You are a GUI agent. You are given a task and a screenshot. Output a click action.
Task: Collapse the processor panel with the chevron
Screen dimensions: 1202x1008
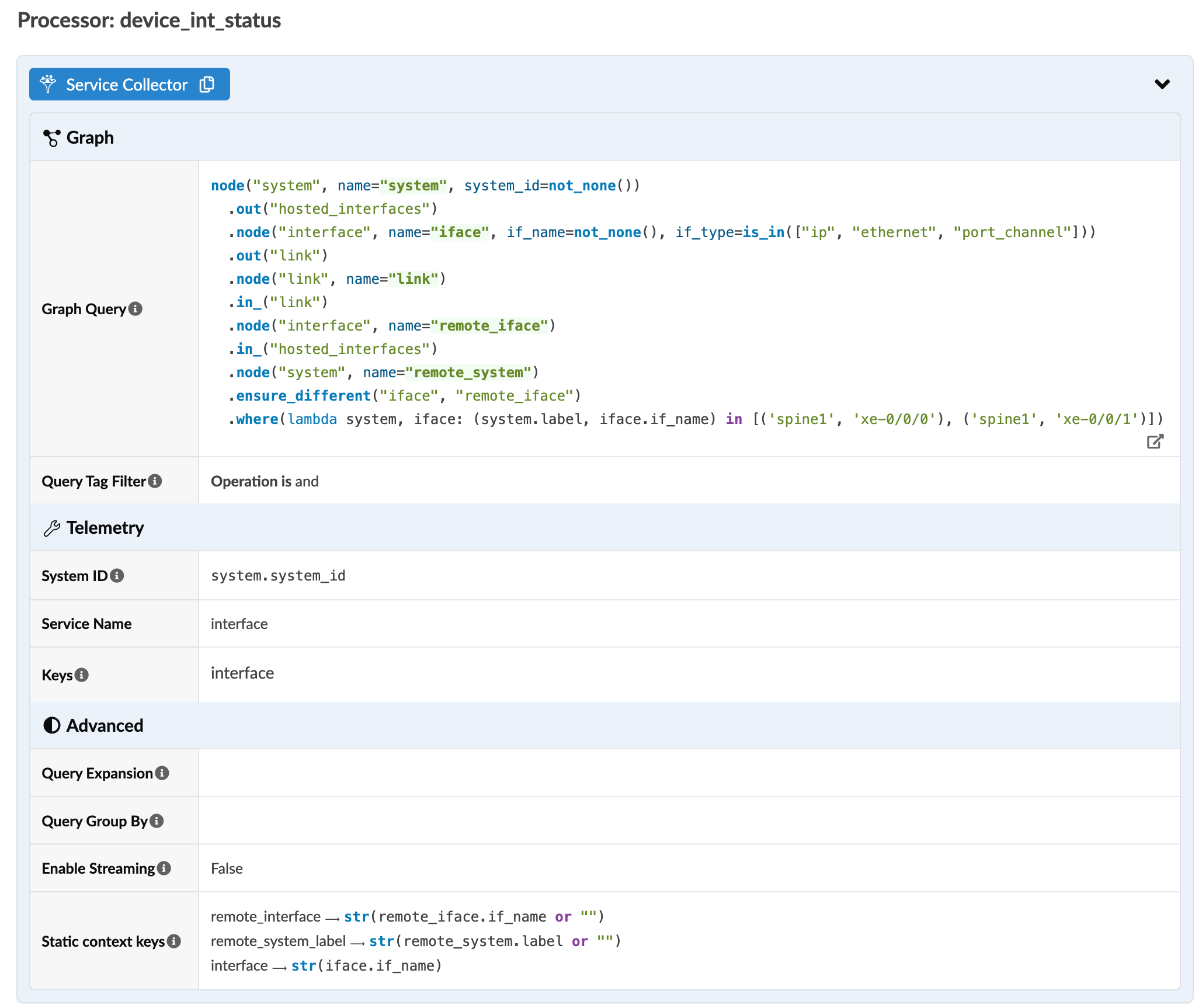tap(1162, 84)
